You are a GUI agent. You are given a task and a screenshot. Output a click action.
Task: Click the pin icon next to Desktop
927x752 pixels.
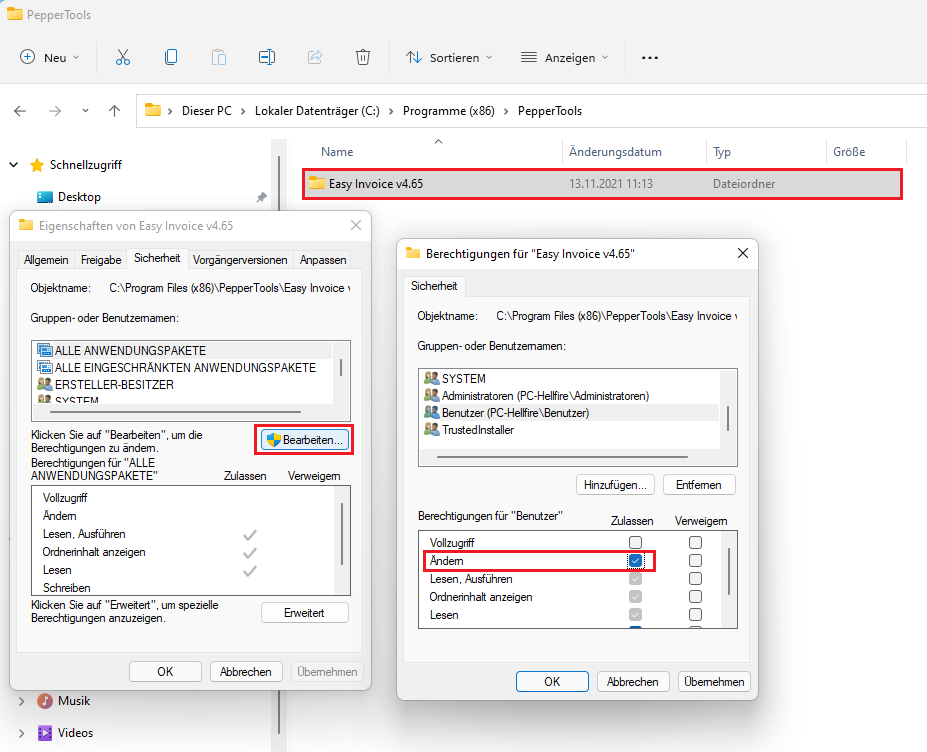261,197
